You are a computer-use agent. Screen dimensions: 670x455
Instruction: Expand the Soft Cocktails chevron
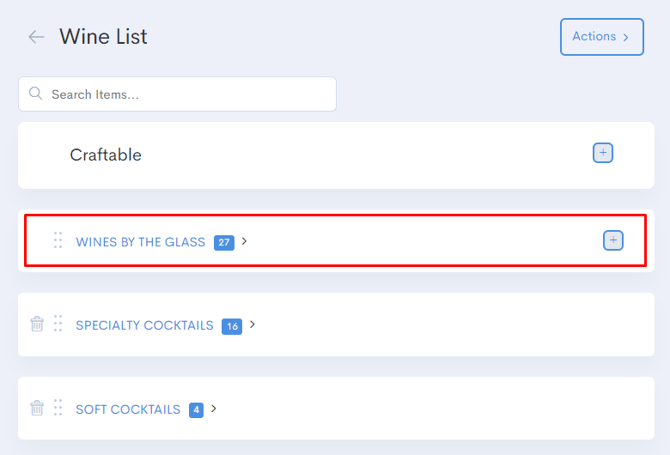click(214, 409)
